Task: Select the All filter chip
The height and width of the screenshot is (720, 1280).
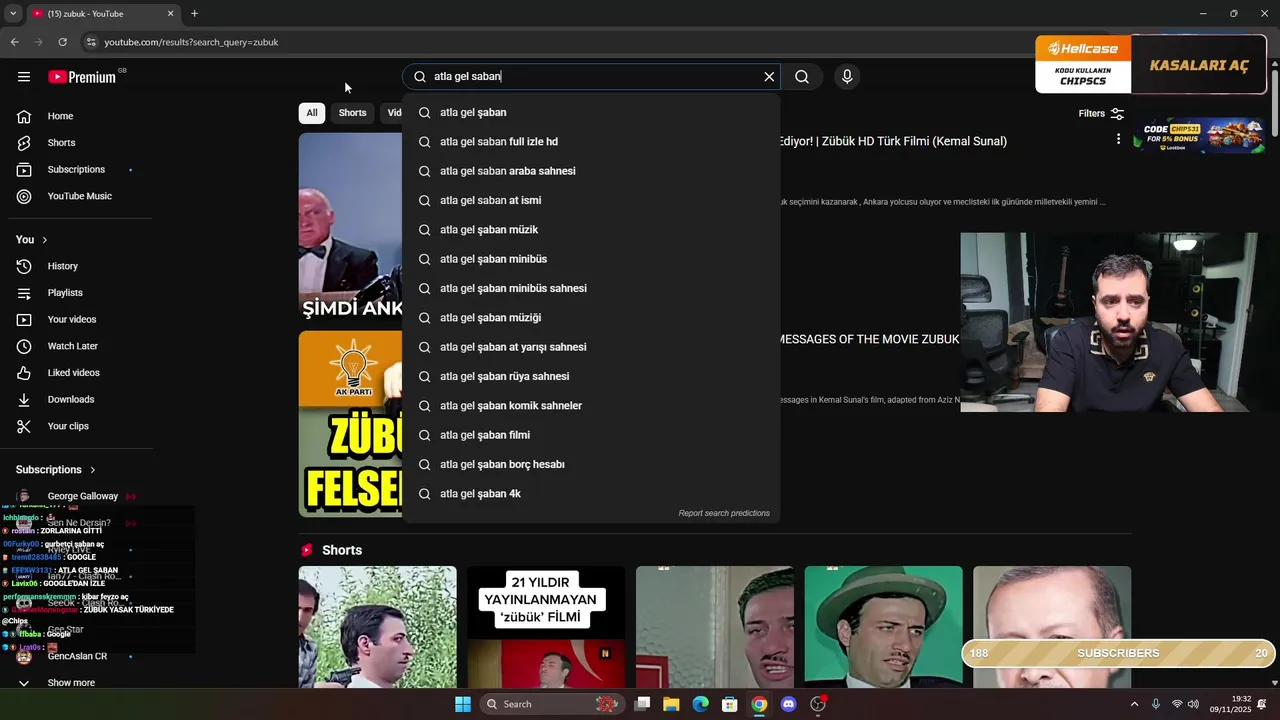Action: pos(312,113)
